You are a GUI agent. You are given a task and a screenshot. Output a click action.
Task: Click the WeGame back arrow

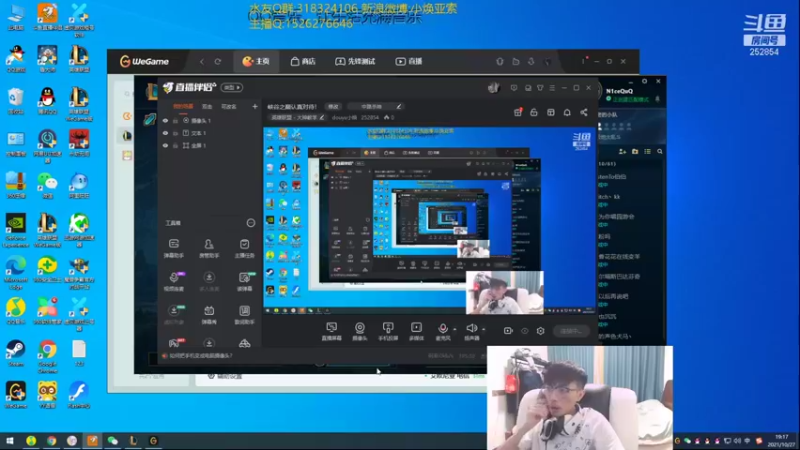[202, 61]
